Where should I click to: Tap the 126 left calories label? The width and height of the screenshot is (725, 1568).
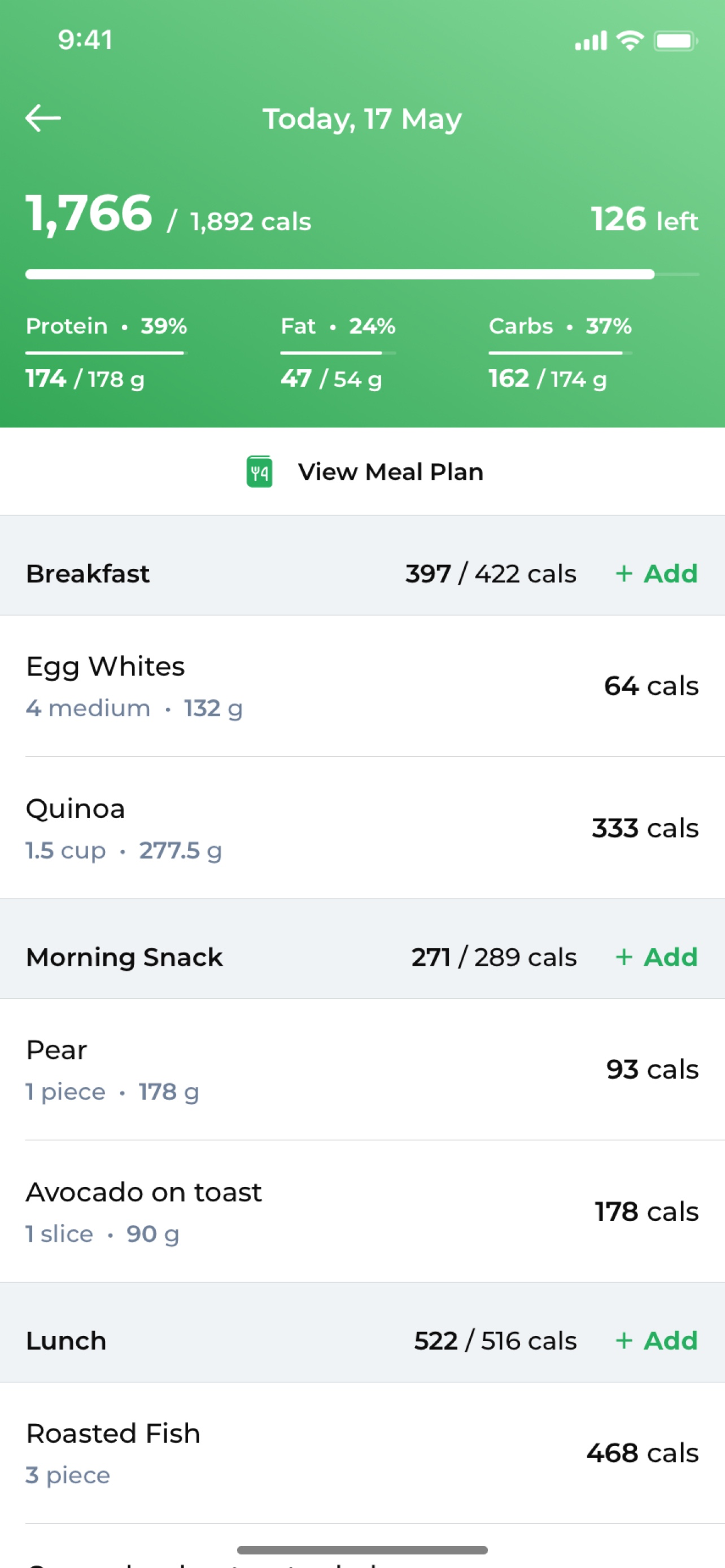[644, 219]
